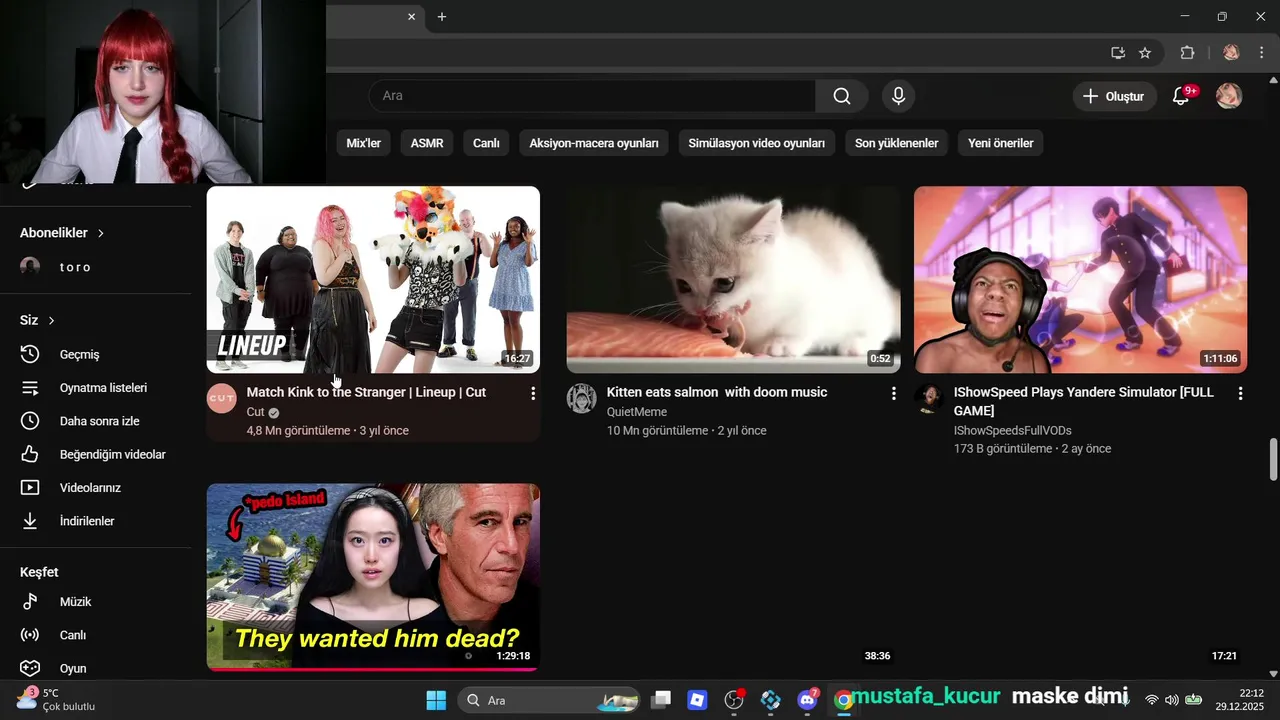This screenshot has width=1280, height=720.
Task: Select Simülasyon video oyunları filter chip
Action: point(757,143)
